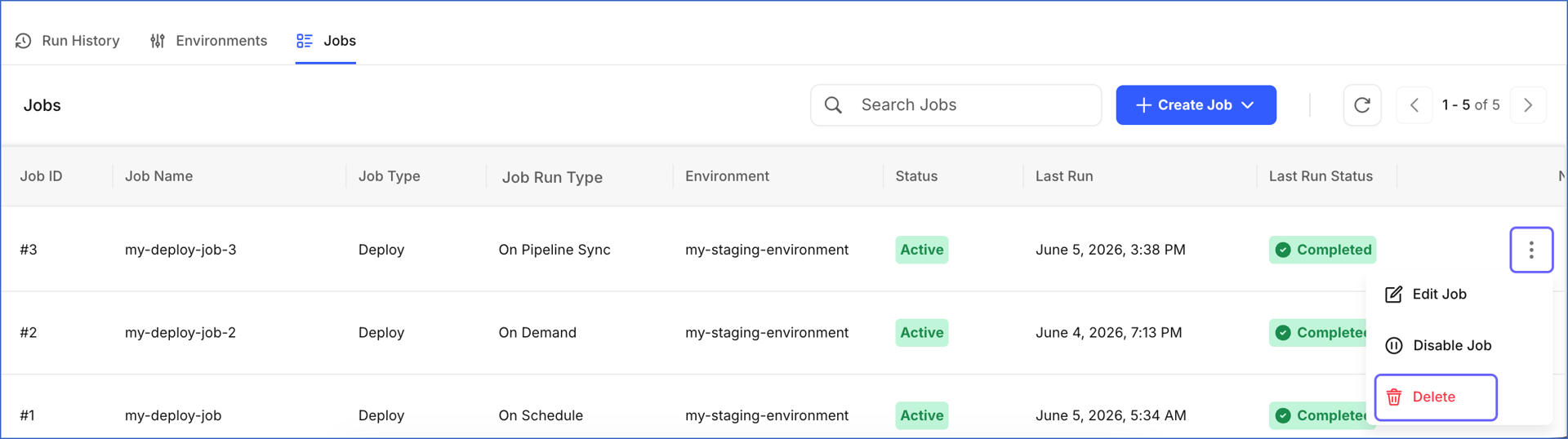This screenshot has height=439, width=1568.
Task: Click the Job ID column header
Action: (41, 176)
